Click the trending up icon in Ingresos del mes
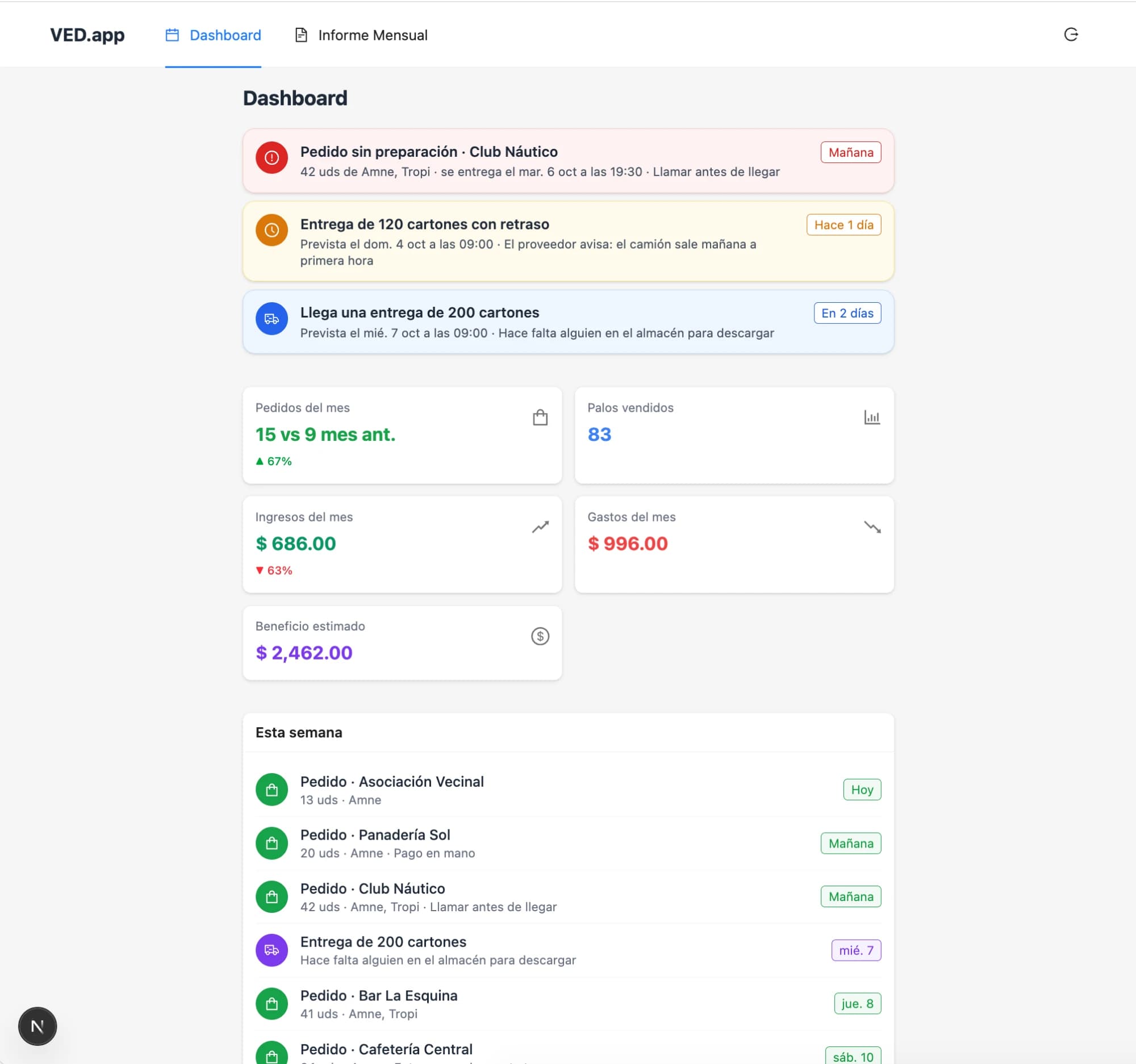This screenshot has height=1064, width=1136. (540, 527)
